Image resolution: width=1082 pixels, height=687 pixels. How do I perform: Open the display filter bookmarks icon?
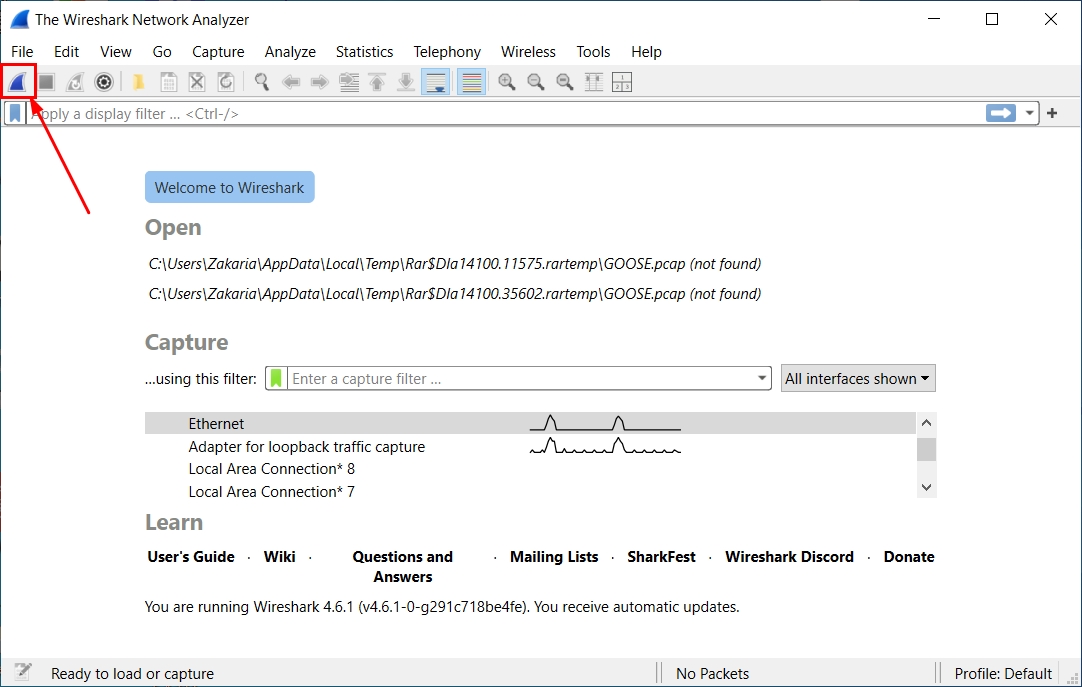tap(13, 113)
